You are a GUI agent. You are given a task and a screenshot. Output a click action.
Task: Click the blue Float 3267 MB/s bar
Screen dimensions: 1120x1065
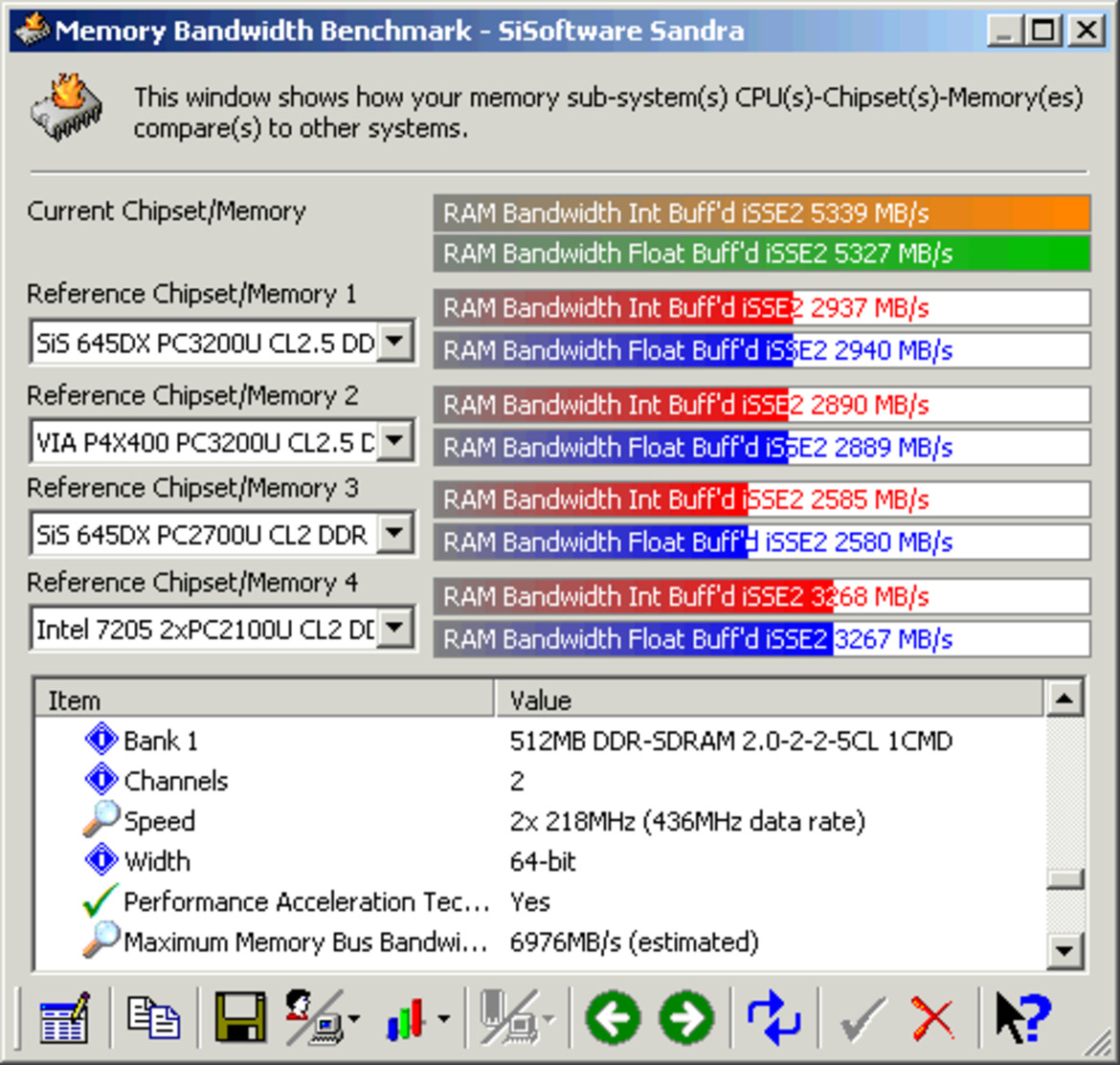(x=761, y=639)
